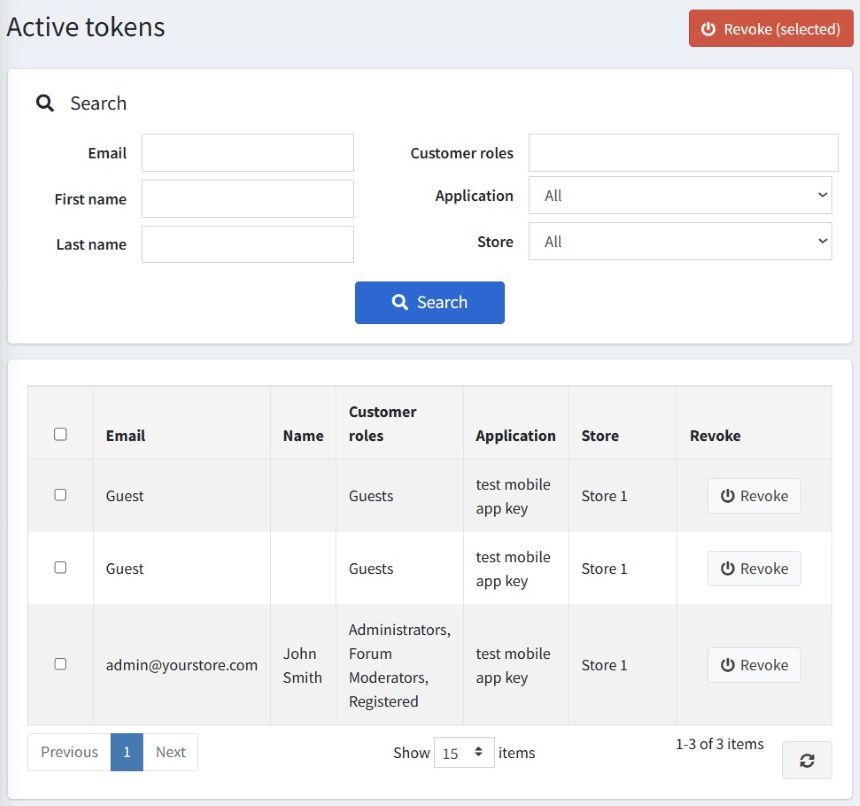The height and width of the screenshot is (806, 860).
Task: Revoke the first Guest token
Action: coord(754,496)
